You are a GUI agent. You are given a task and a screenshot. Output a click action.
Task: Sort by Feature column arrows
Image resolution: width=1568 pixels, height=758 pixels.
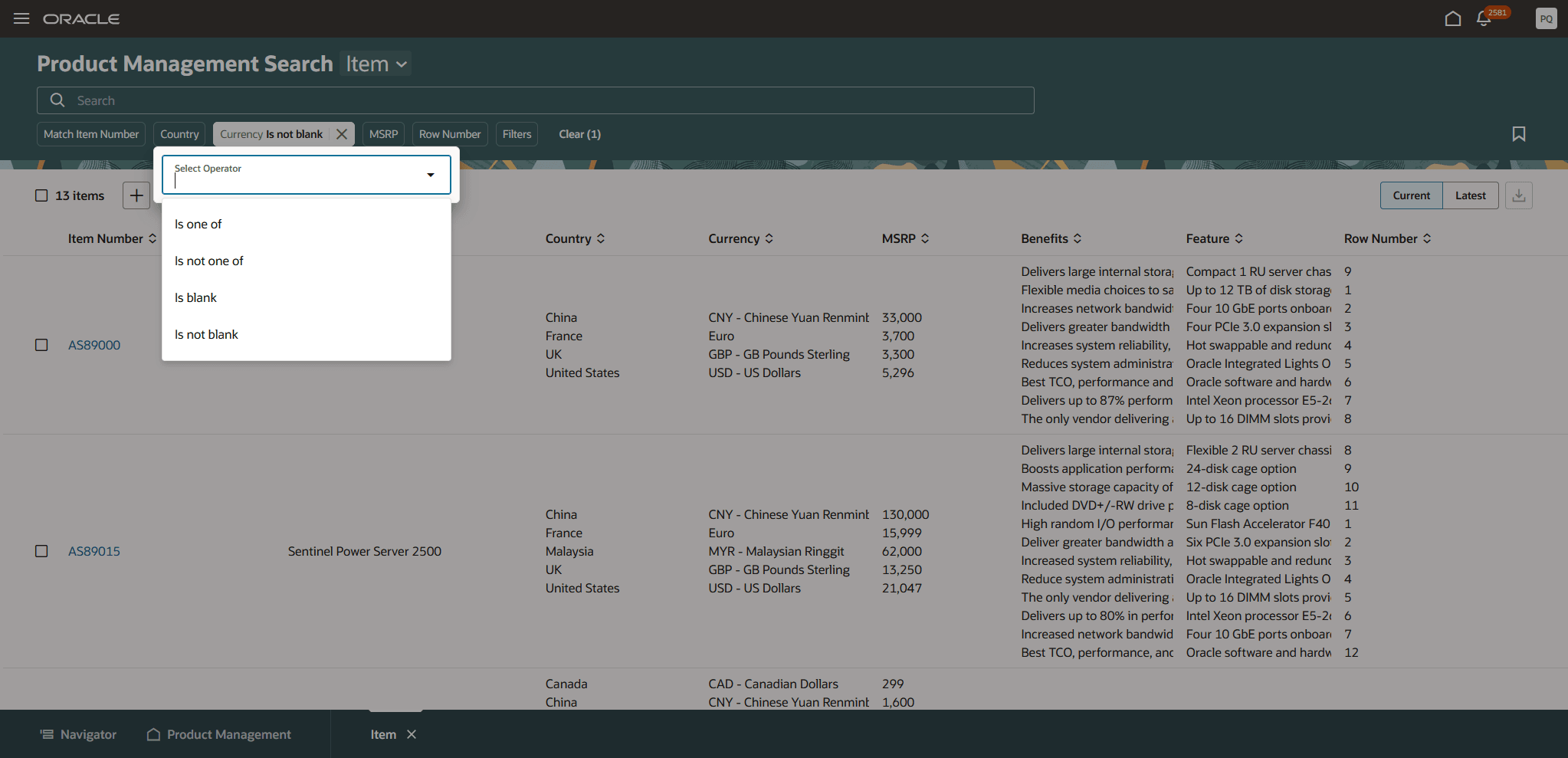1238,238
